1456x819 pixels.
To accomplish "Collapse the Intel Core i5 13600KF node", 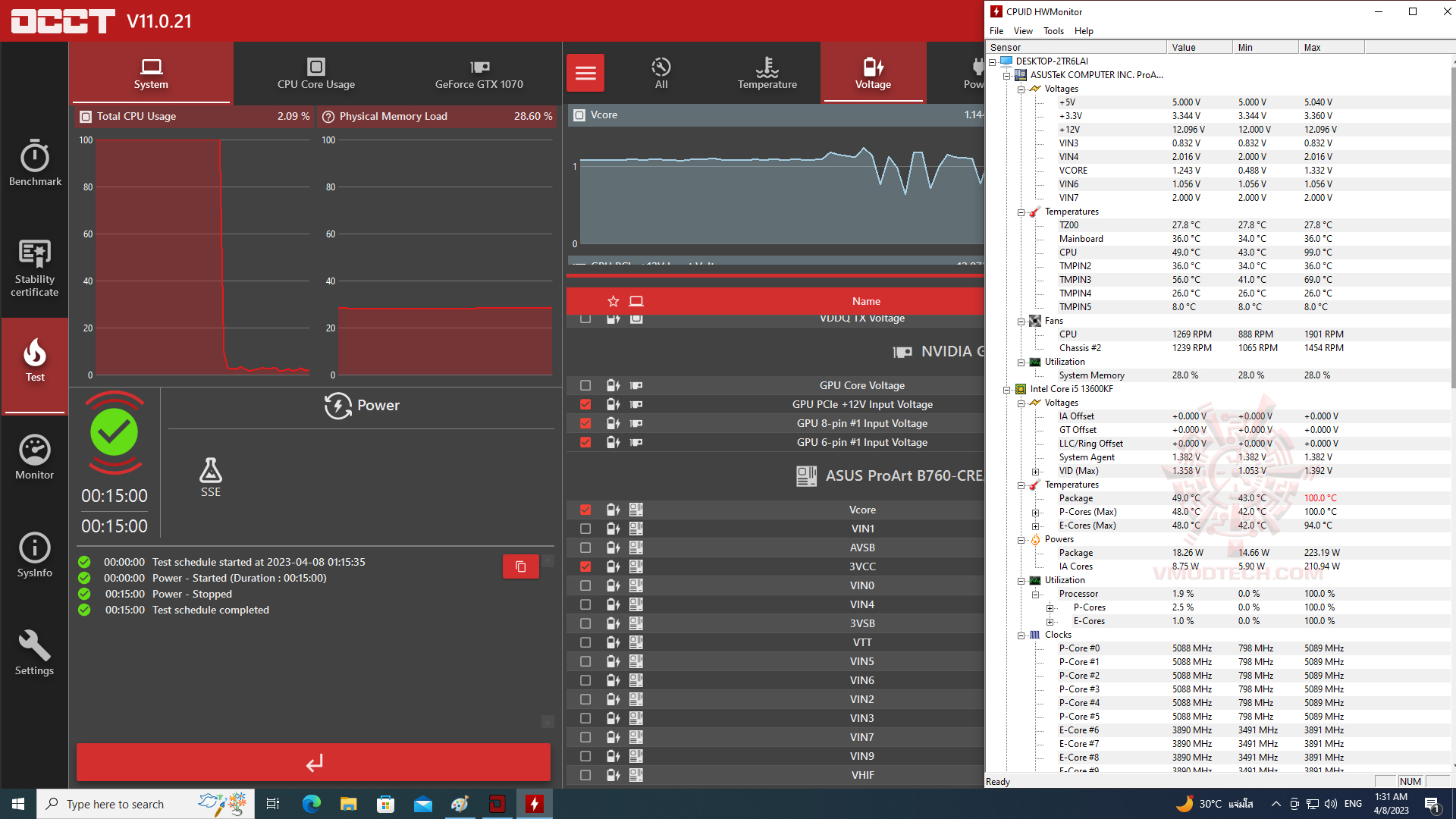I will [1006, 389].
